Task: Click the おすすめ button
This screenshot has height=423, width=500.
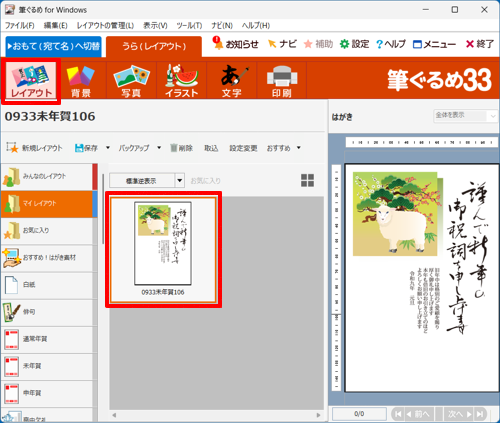Action: click(x=279, y=148)
